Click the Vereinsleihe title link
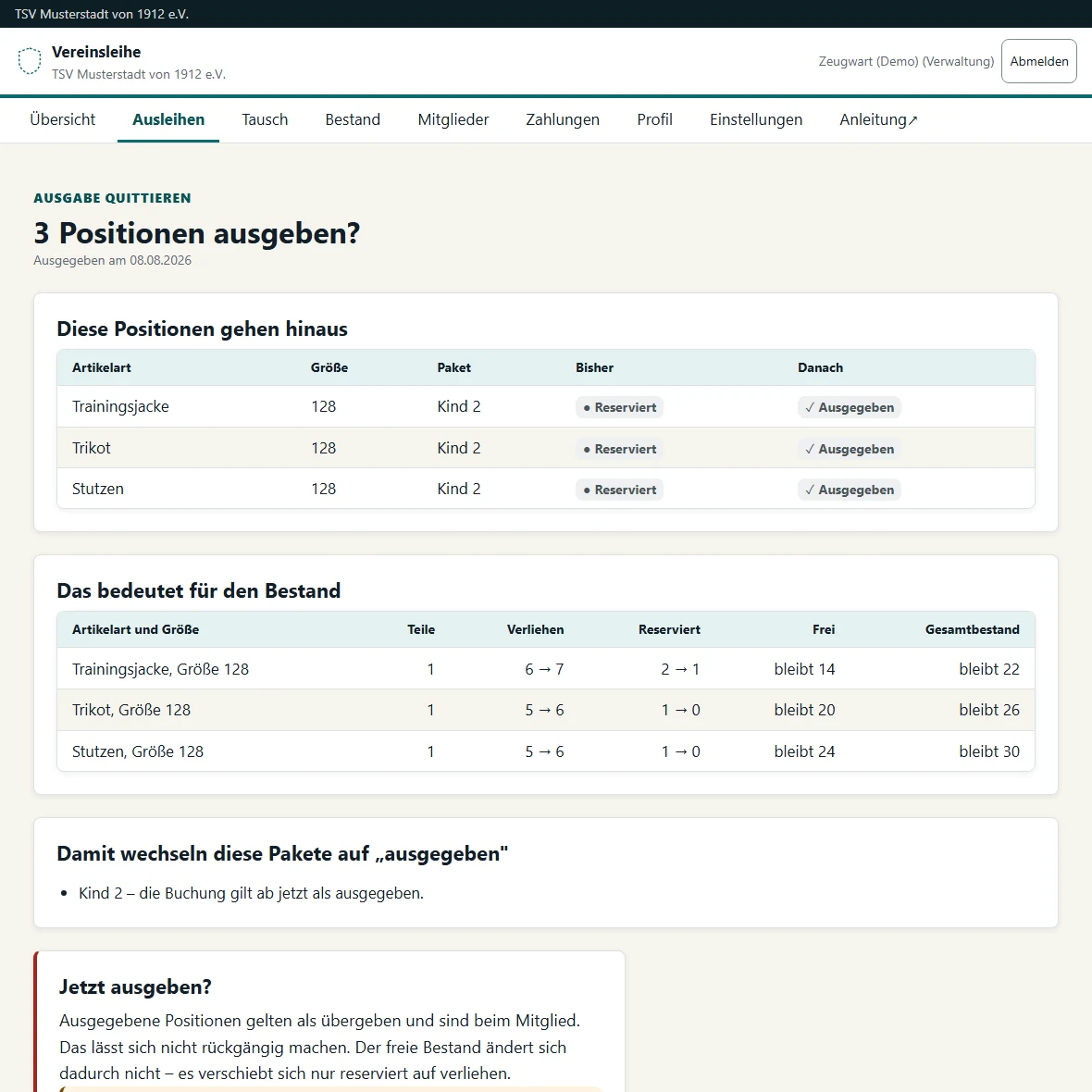The width and height of the screenshot is (1092, 1092). tap(96, 52)
